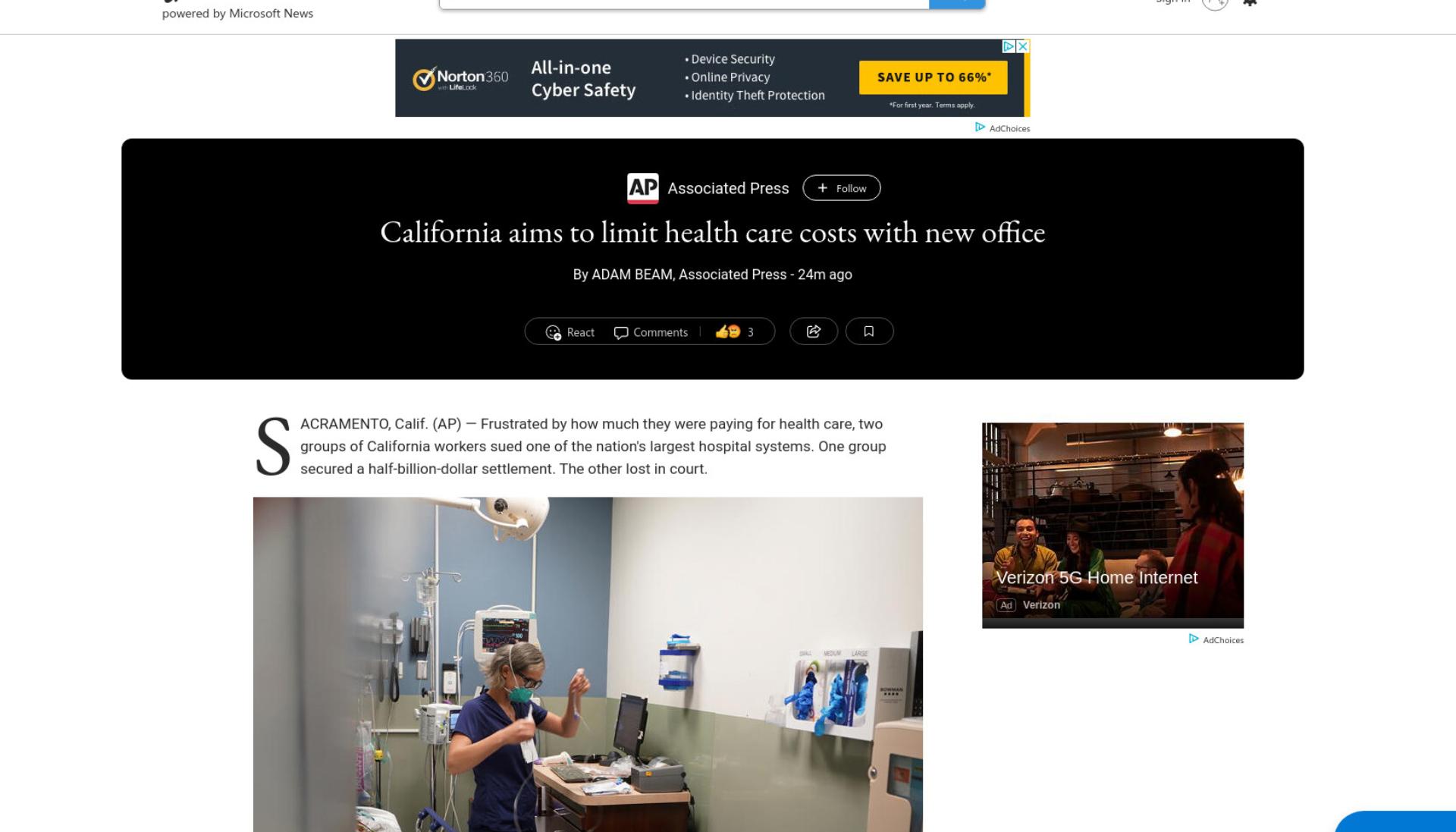Open the Verizon 5G Home Internet ad

(x=1112, y=525)
